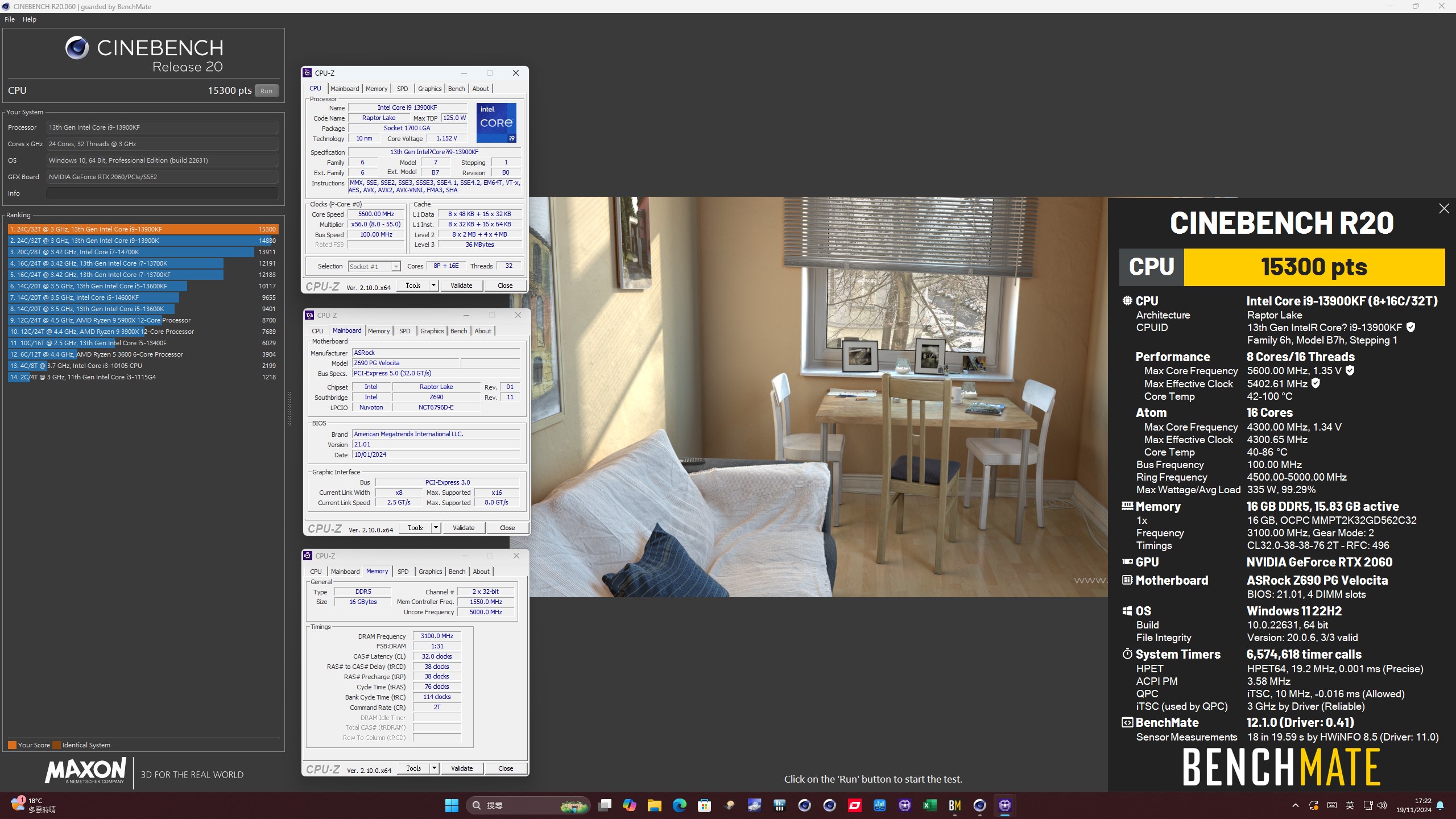The image size is (1456, 819).
Task: Click Close button in top CPU-Z window
Action: point(505,286)
